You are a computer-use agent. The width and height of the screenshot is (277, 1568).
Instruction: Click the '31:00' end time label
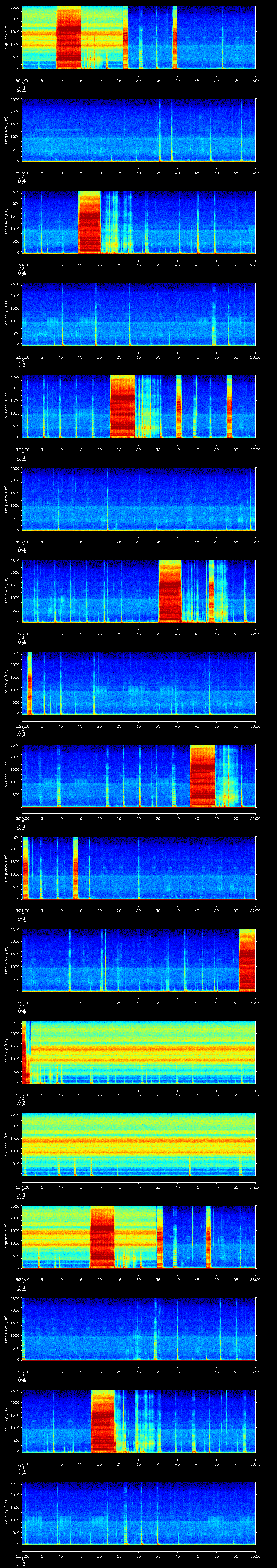point(255,818)
